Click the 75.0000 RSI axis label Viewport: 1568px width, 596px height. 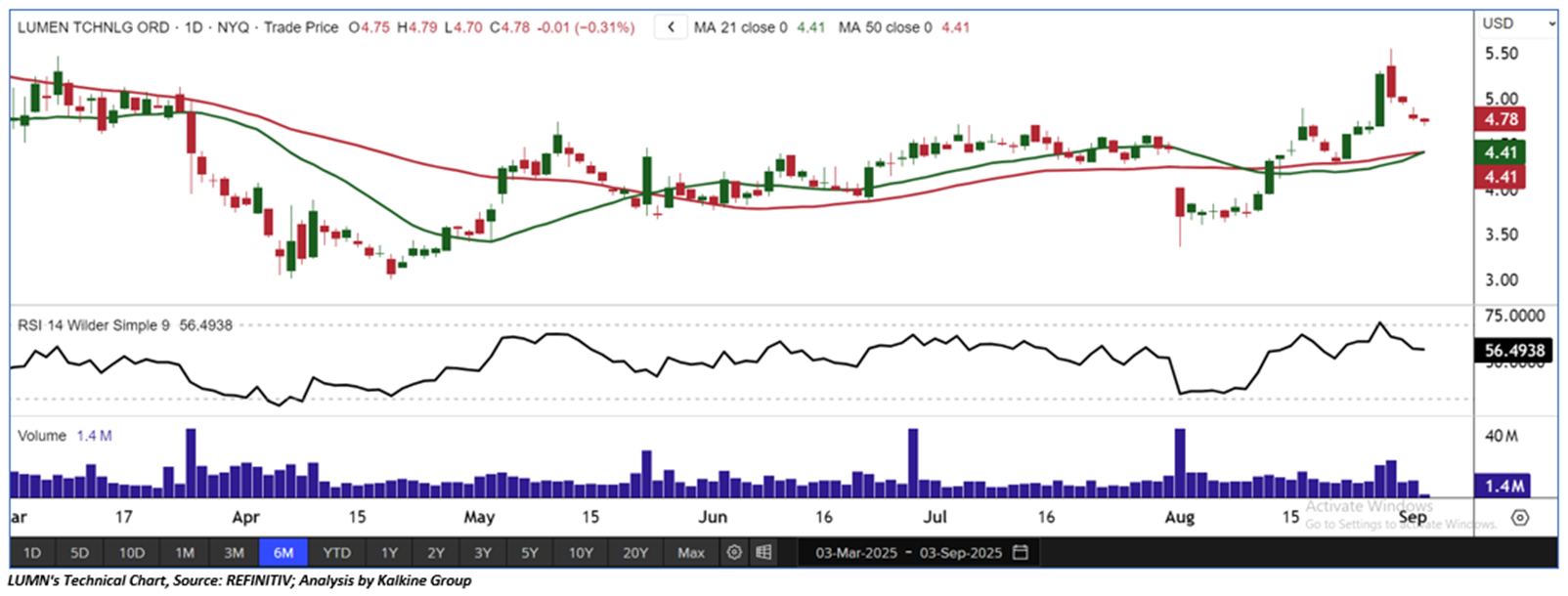pyautogui.click(x=1514, y=316)
